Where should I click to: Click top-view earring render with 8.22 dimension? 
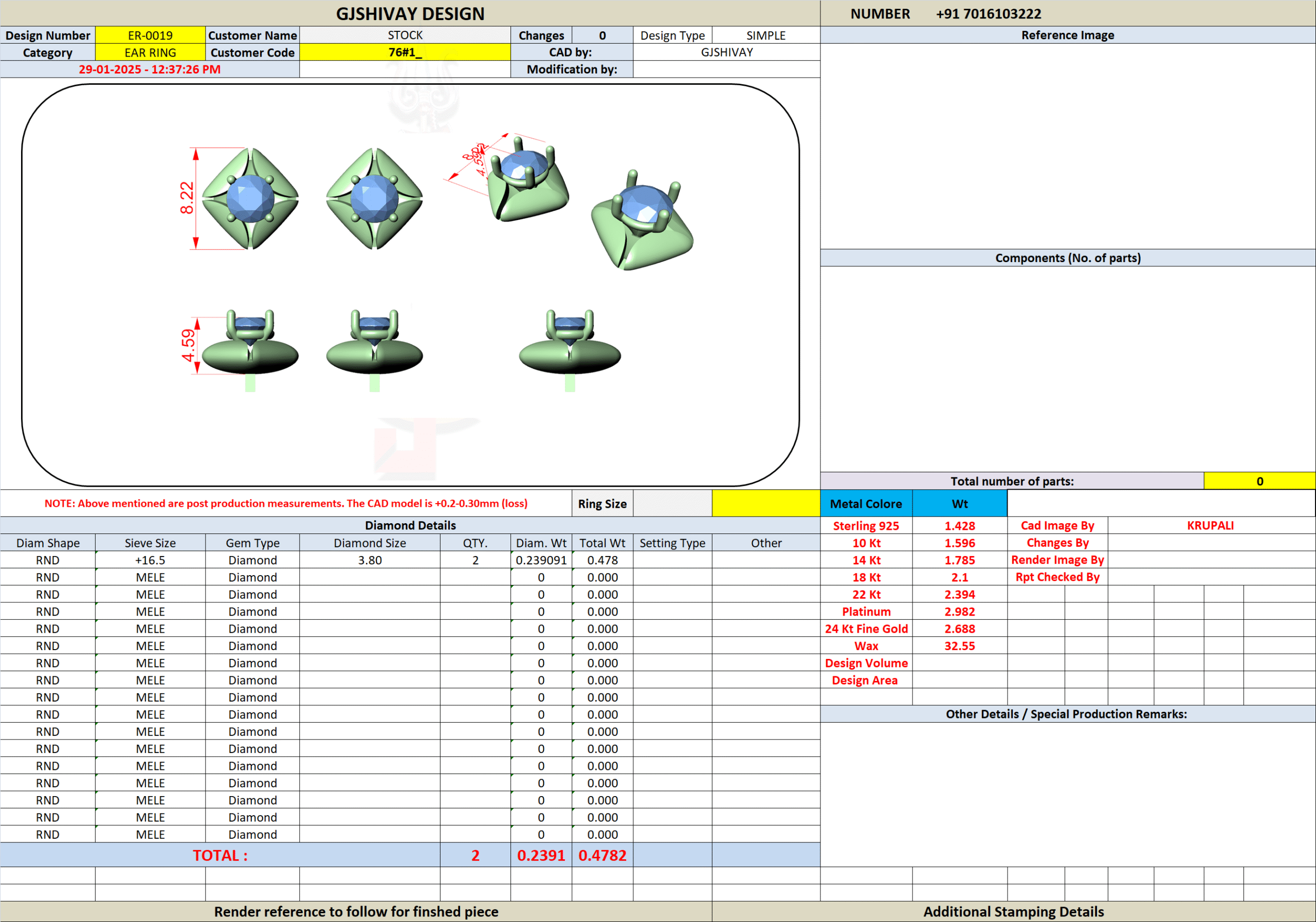pos(250,198)
